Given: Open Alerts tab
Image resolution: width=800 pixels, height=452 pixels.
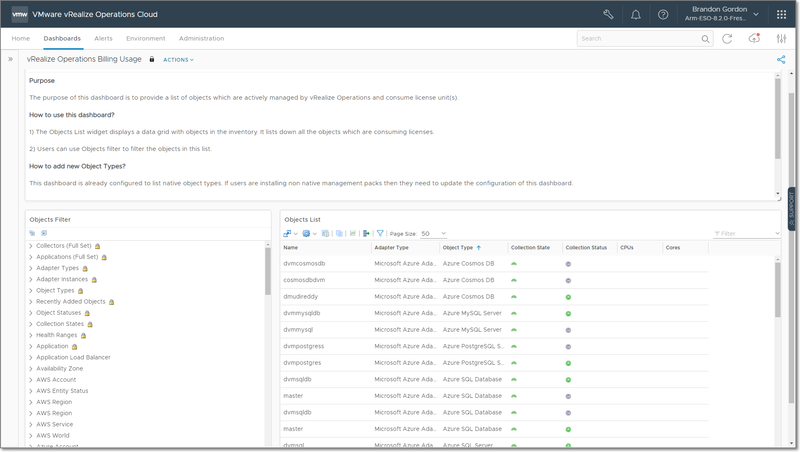Looking at the screenshot, I should (104, 38).
